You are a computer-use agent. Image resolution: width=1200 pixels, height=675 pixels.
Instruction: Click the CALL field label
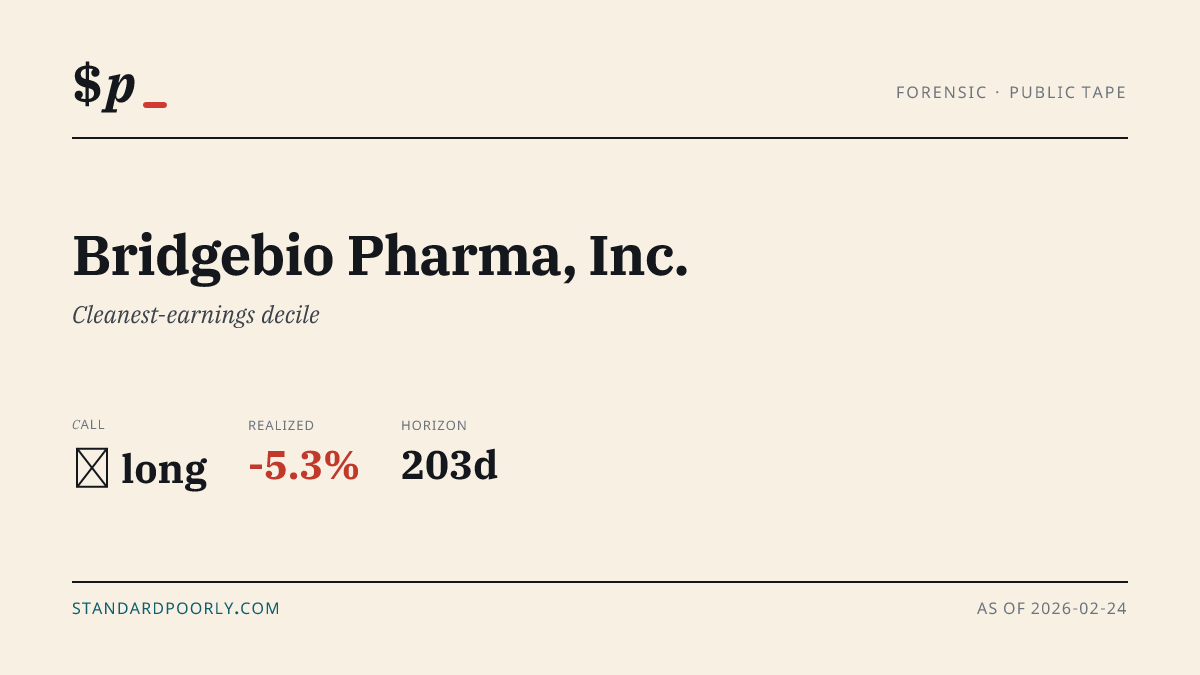click(x=88, y=425)
